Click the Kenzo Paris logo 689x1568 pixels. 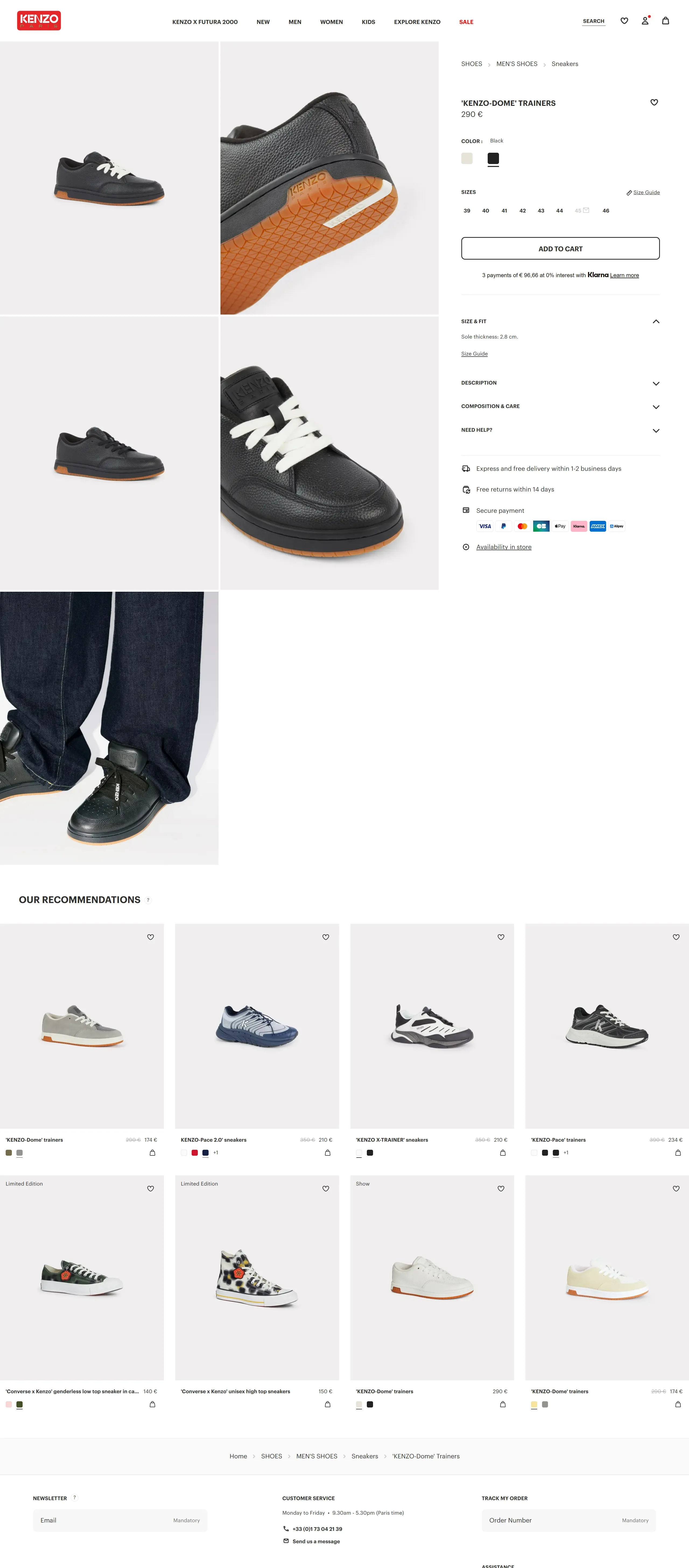(x=39, y=21)
